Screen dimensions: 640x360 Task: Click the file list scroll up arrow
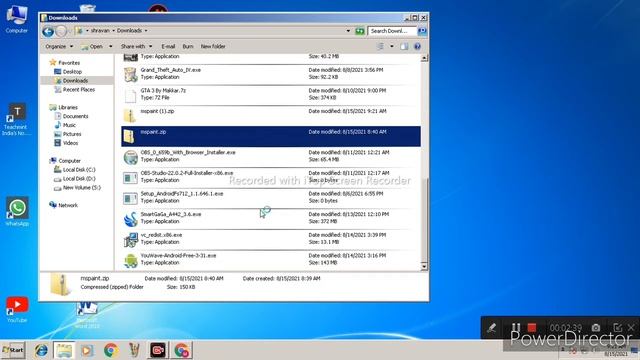424,58
